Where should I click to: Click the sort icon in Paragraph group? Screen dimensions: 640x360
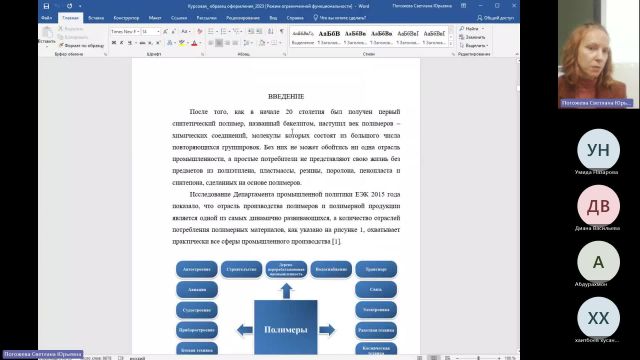[x=271, y=31]
